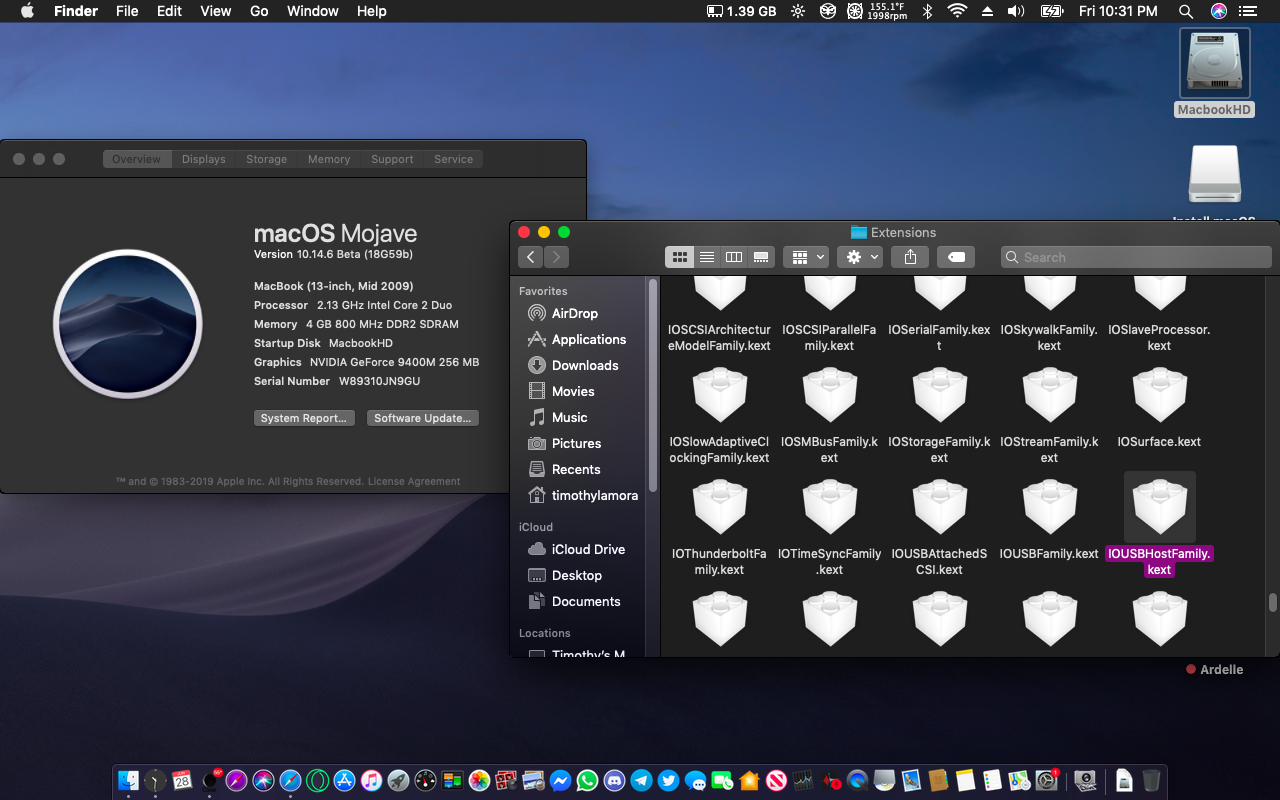Focus the Finder Search field
1280x800 pixels.
(x=1136, y=257)
